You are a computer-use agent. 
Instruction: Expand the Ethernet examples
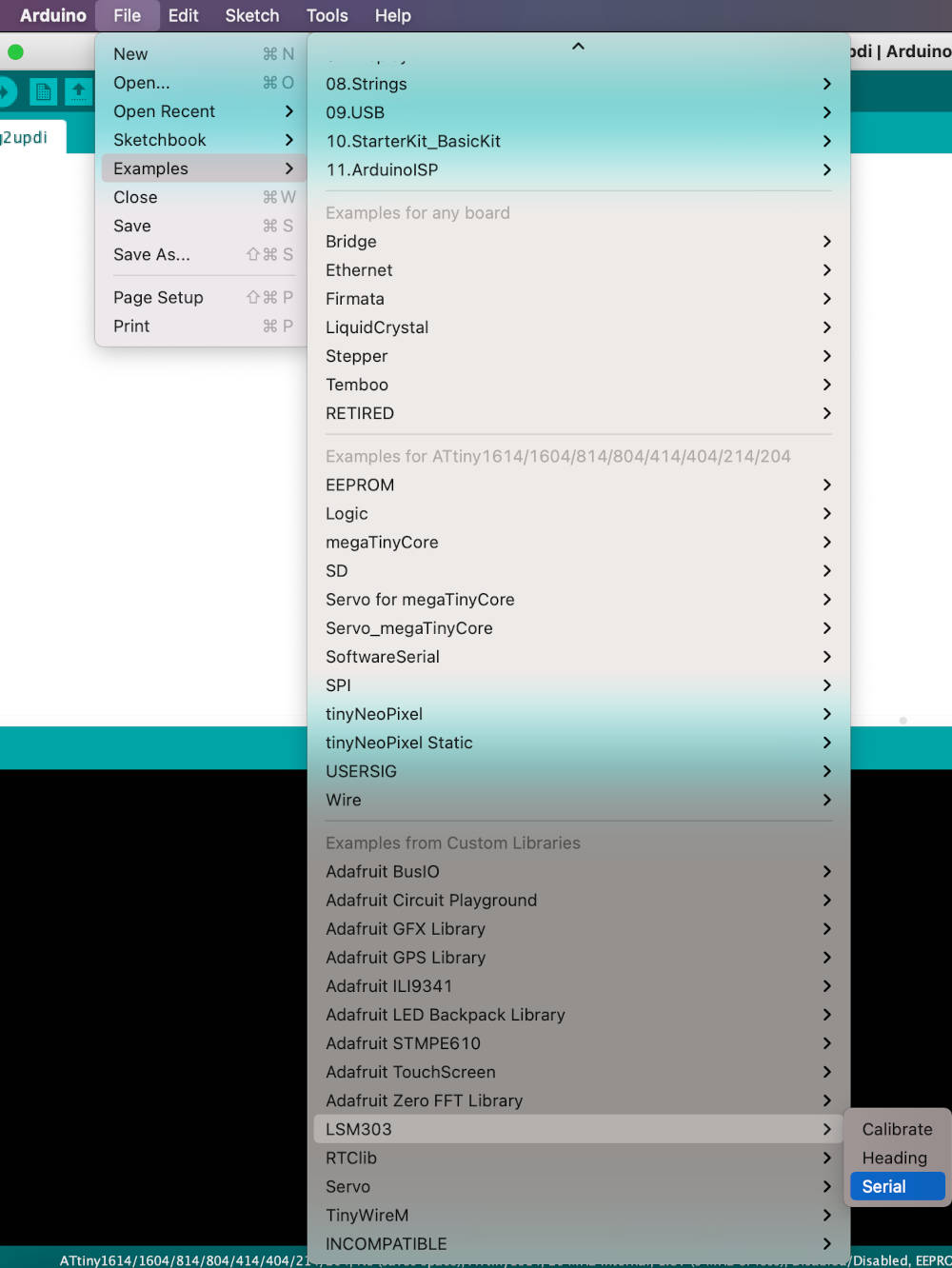(578, 270)
